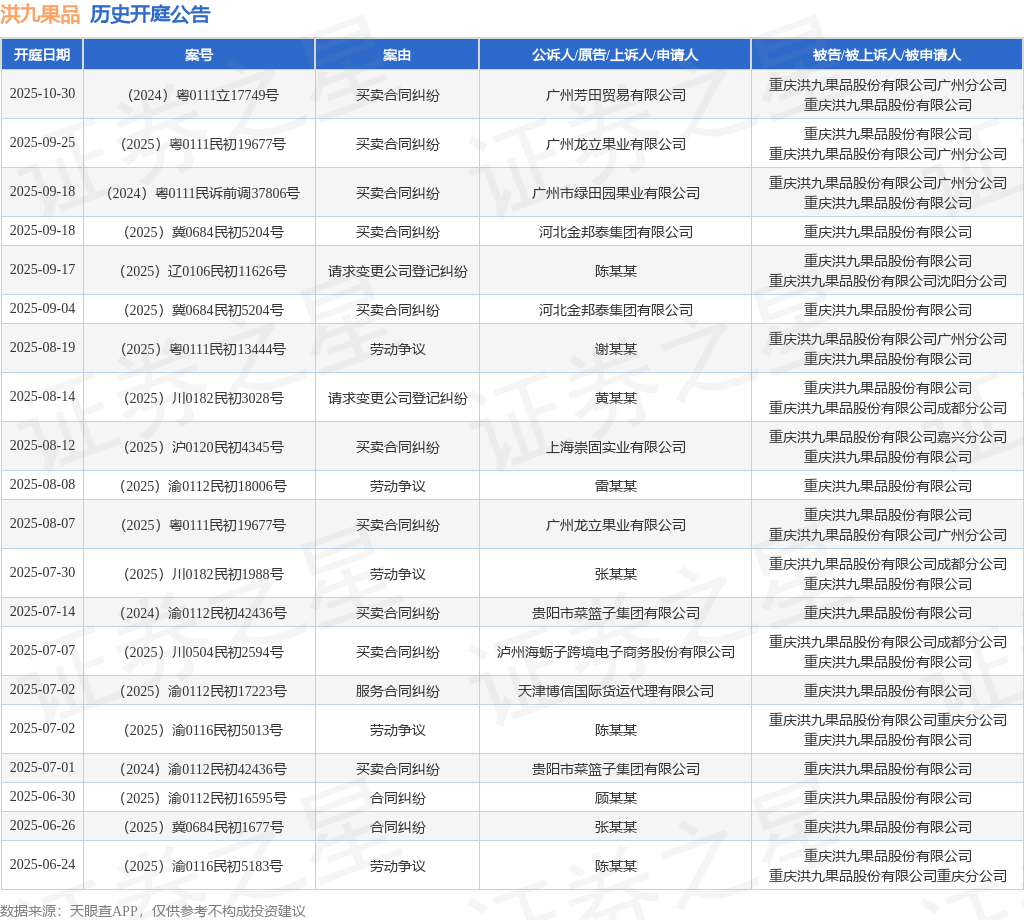Click the date cell 2025-07-01

point(42,767)
